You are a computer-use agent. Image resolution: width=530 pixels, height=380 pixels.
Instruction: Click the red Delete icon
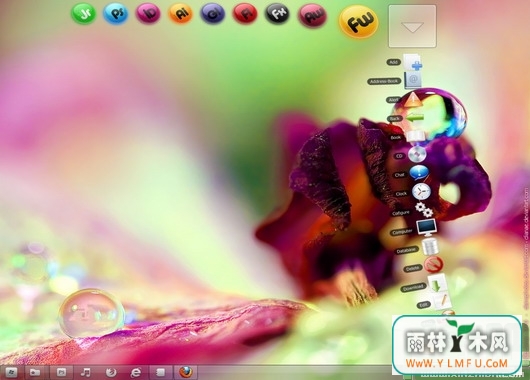pyautogui.click(x=434, y=264)
